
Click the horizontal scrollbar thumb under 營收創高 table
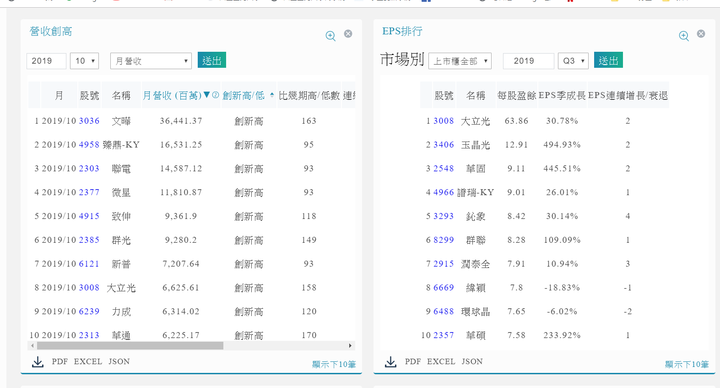point(130,345)
